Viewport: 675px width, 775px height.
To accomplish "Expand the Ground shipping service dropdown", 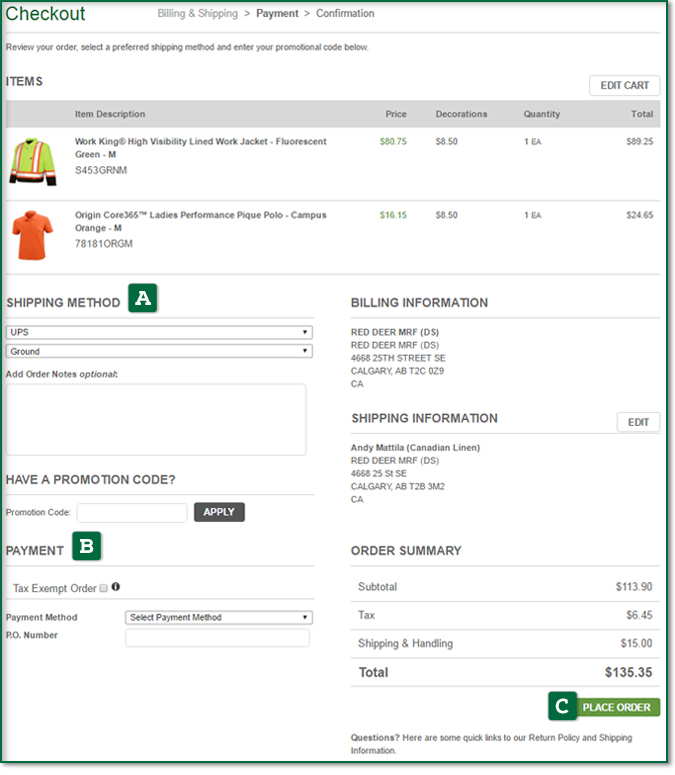I will [x=159, y=351].
